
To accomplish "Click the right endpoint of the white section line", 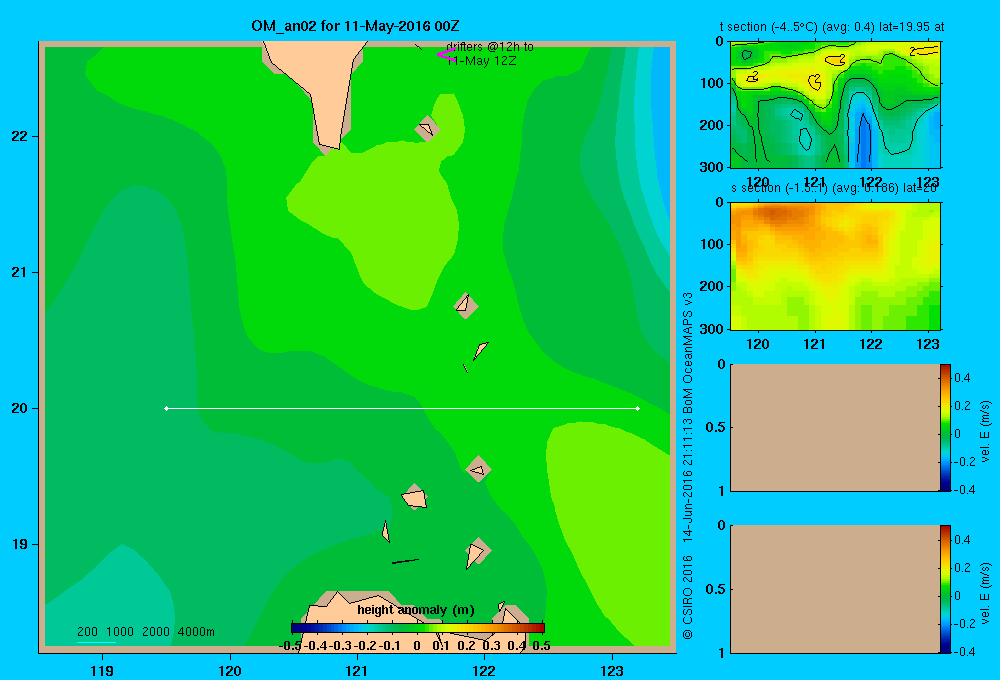I will (637, 408).
